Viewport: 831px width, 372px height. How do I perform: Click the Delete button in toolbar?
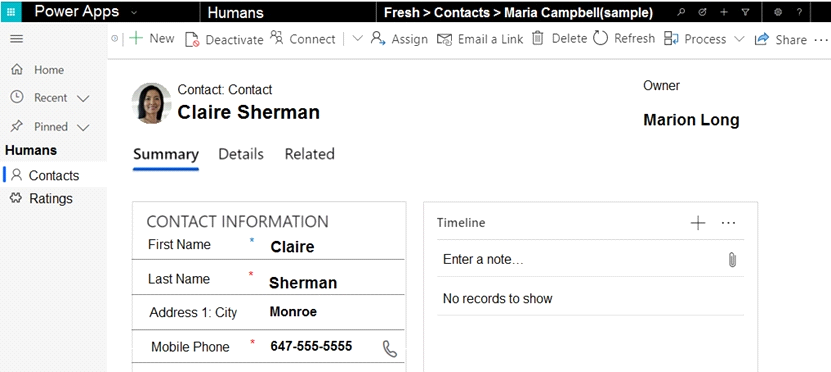[x=560, y=39]
